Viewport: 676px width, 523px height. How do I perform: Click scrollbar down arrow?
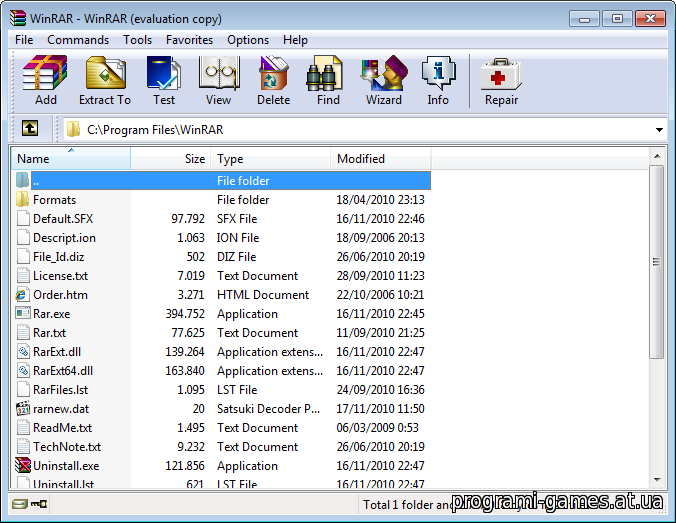tap(657, 479)
